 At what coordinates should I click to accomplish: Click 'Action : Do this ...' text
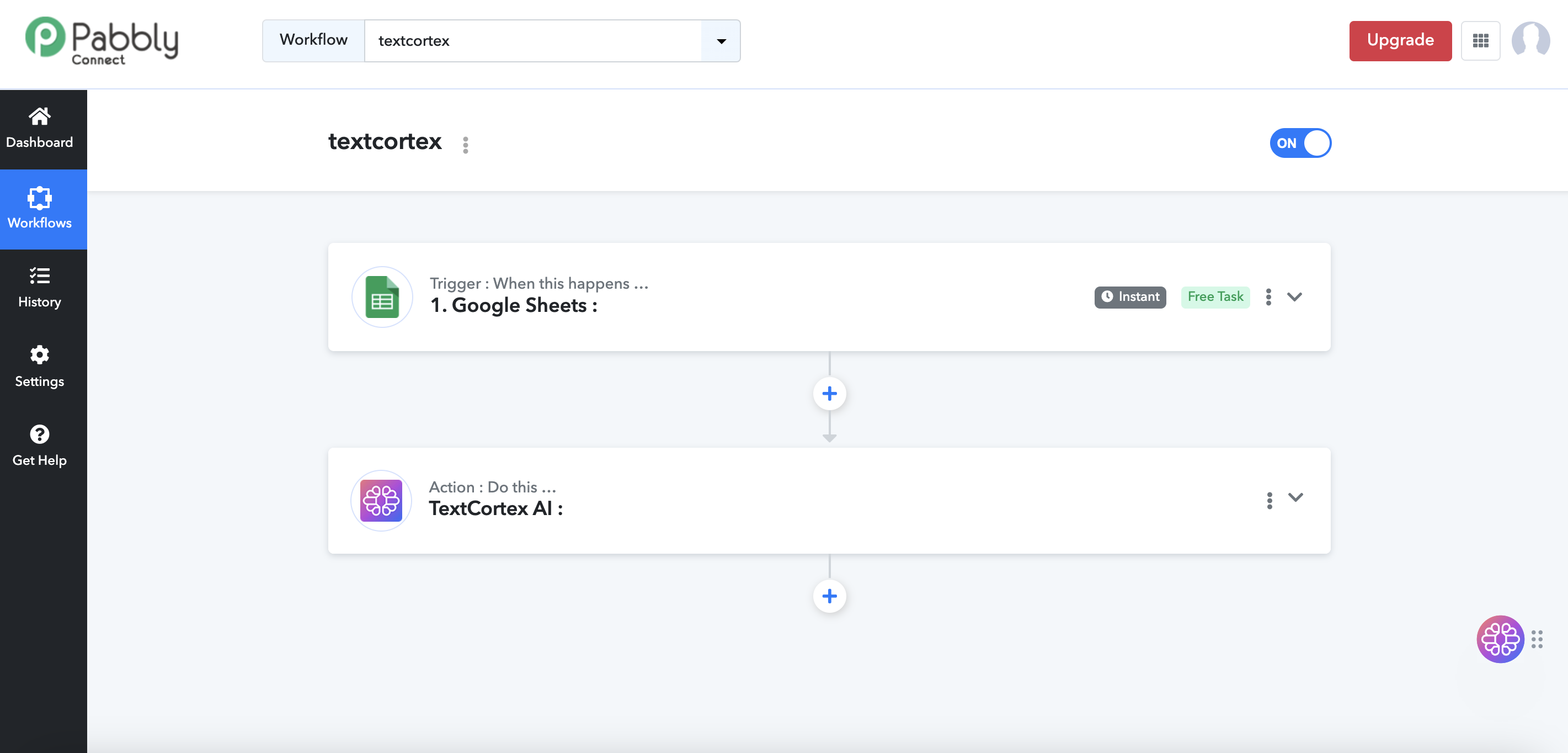click(x=492, y=487)
